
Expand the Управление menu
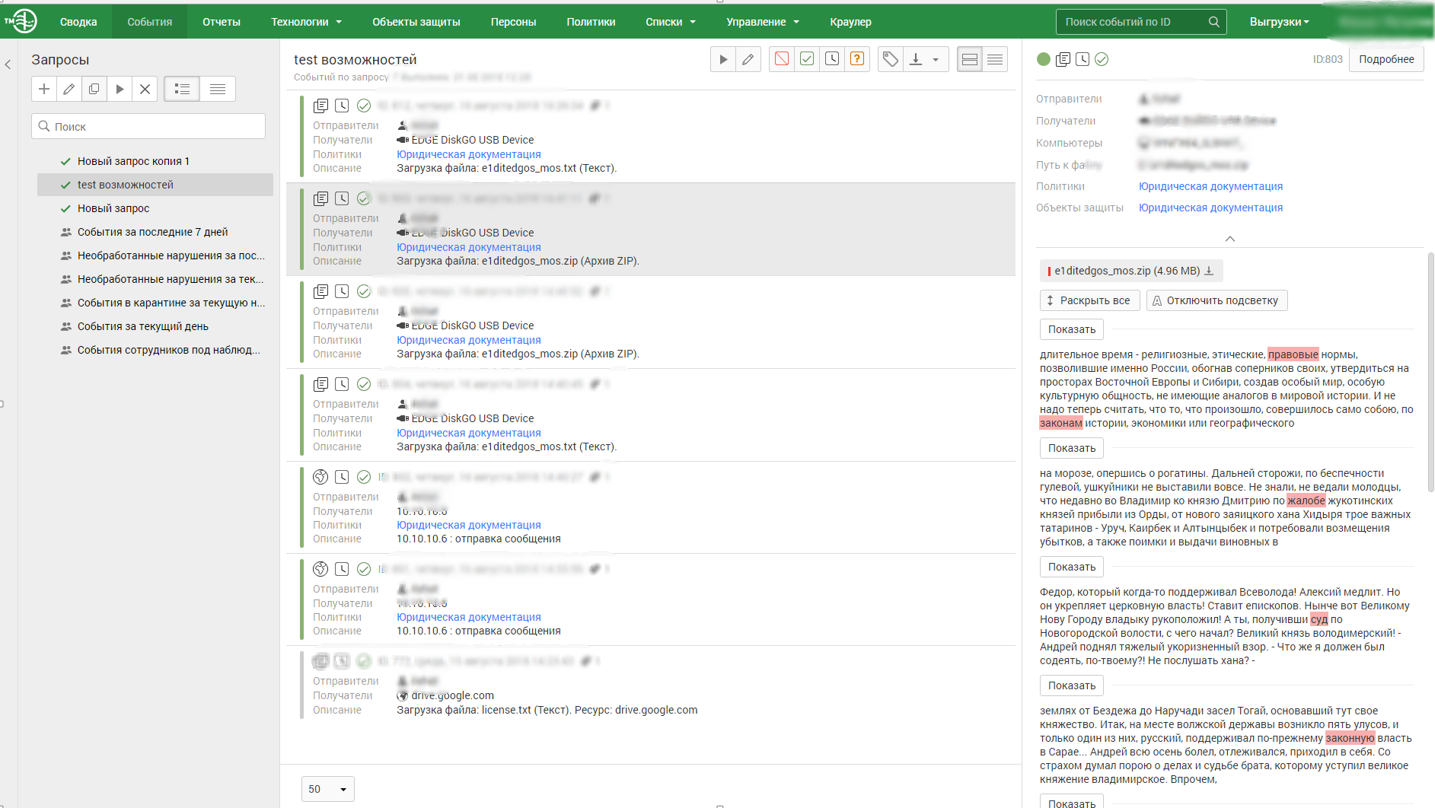pyautogui.click(x=762, y=22)
